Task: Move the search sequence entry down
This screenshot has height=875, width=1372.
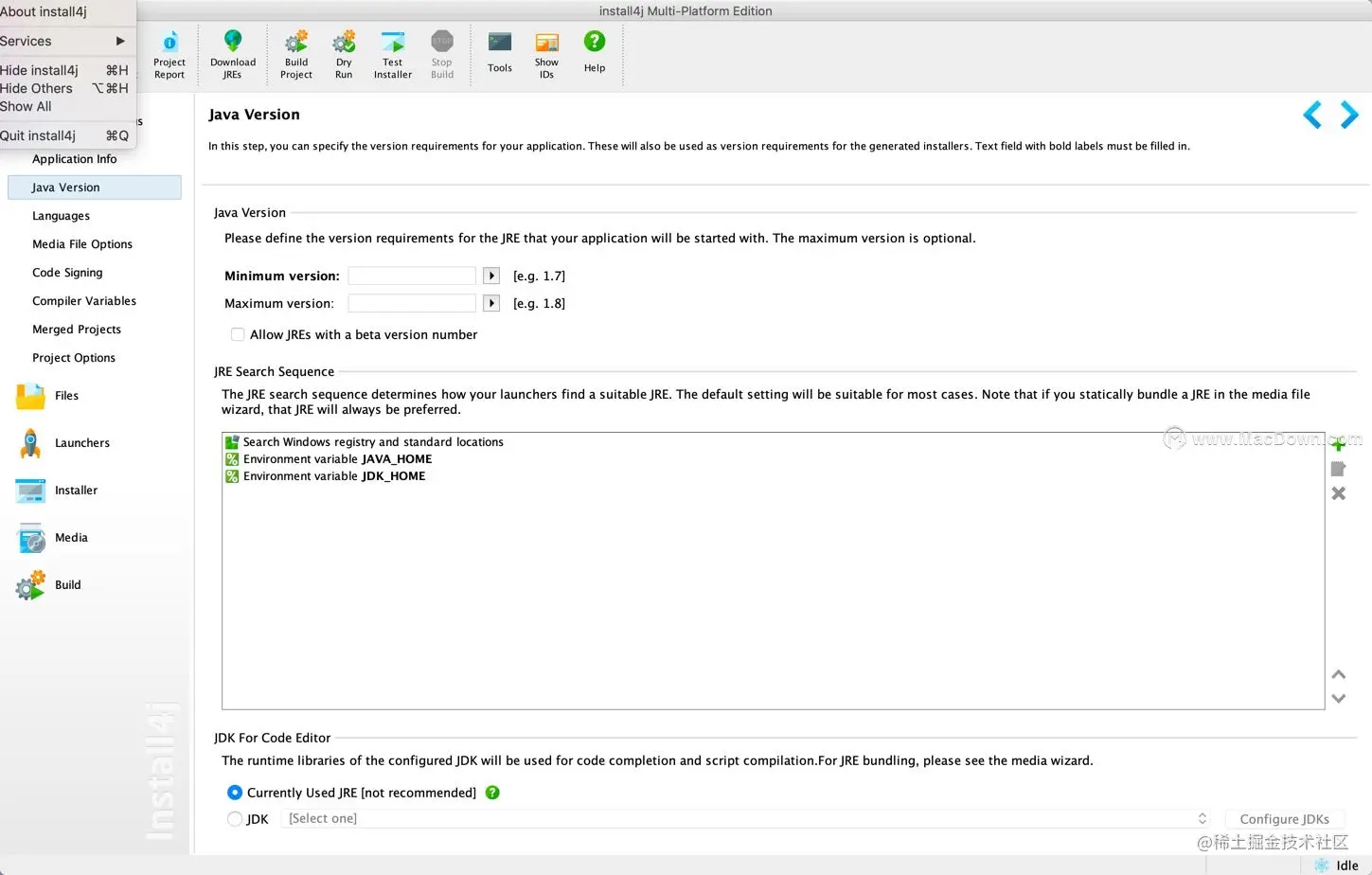Action: [x=1339, y=699]
